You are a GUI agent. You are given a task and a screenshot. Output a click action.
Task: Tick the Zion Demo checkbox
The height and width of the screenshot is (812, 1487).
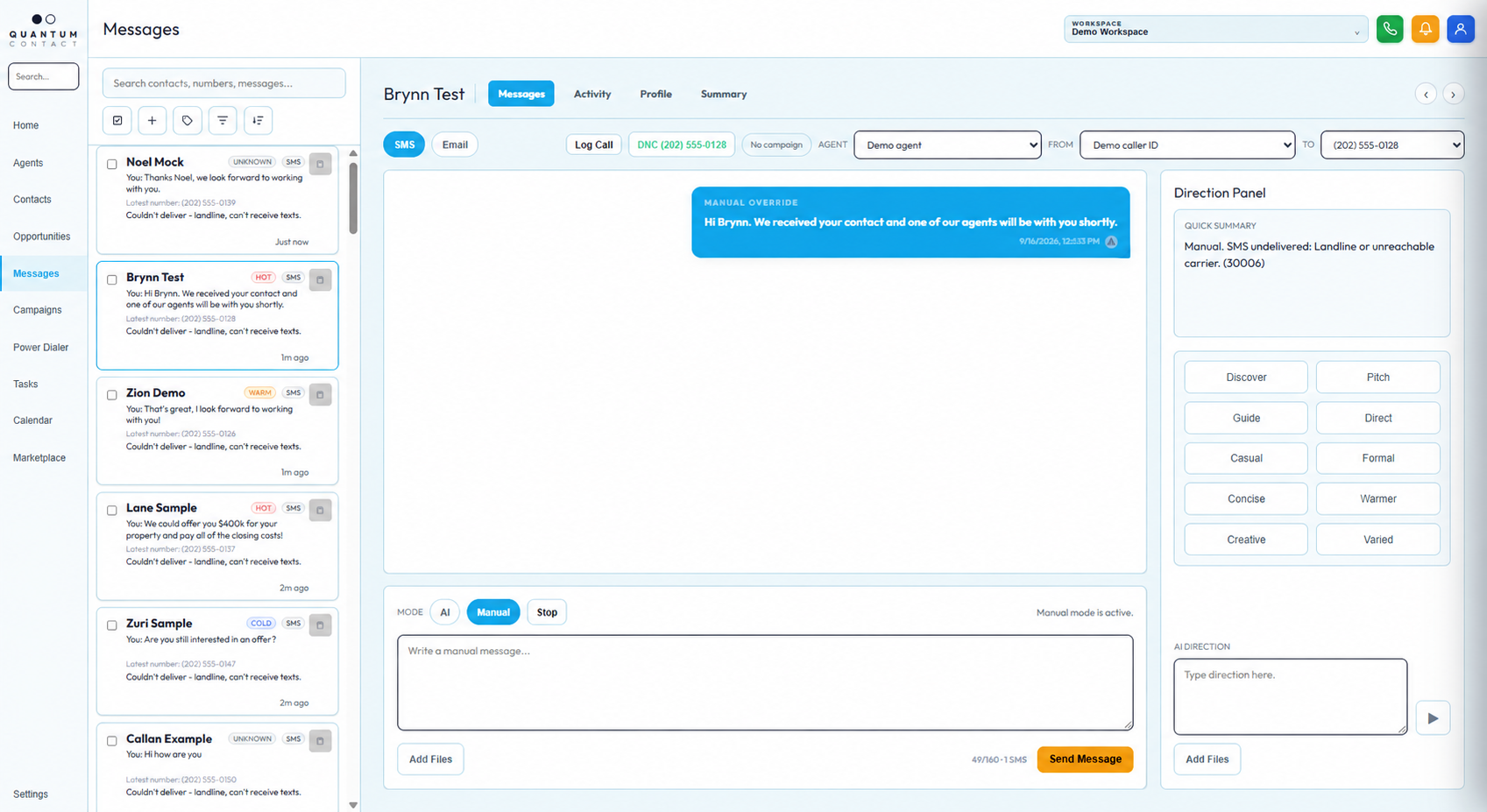tap(112, 395)
